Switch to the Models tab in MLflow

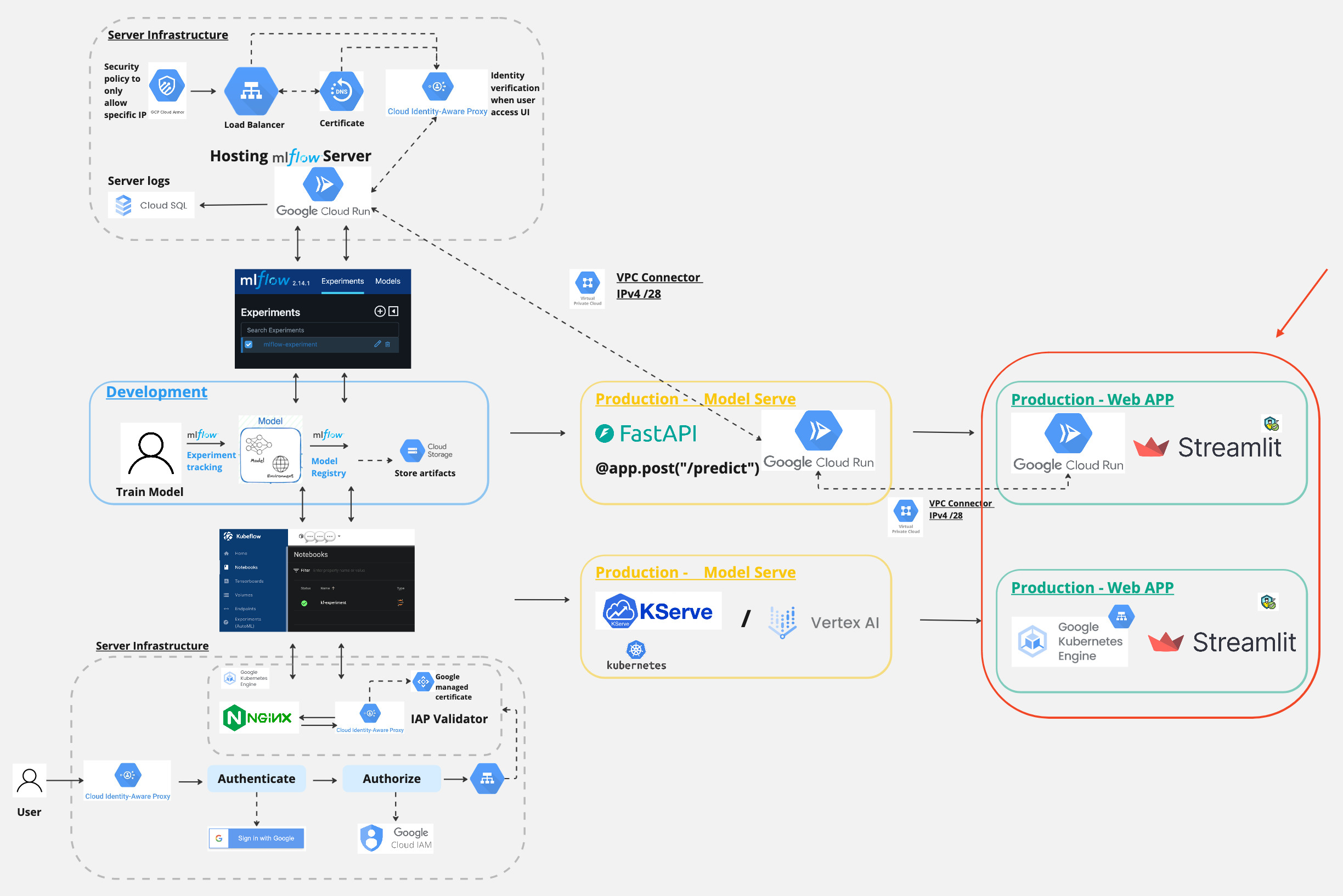[x=387, y=281]
